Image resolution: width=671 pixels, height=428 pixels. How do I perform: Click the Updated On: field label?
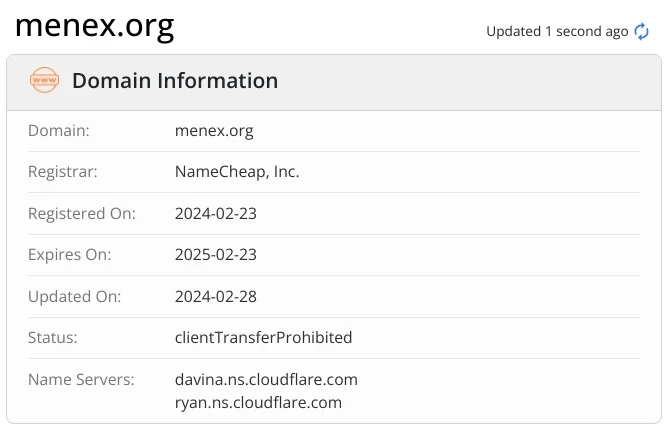point(75,297)
